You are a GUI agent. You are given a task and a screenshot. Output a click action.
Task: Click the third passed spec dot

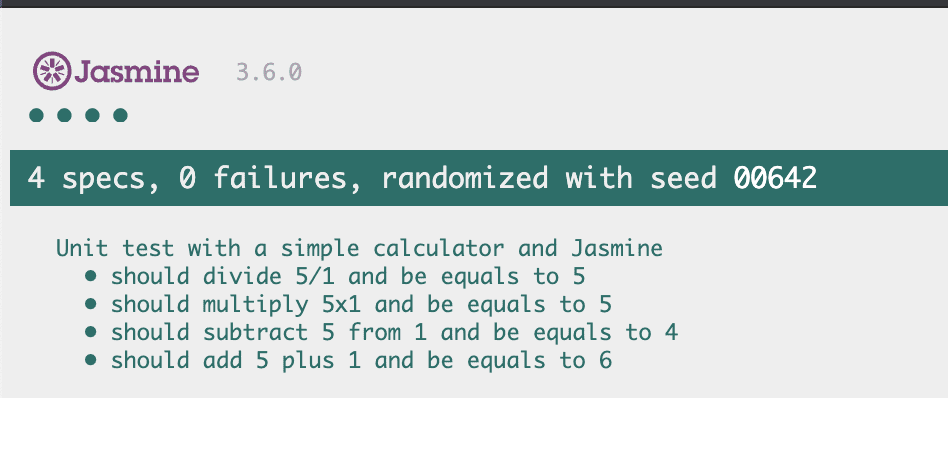point(93,115)
